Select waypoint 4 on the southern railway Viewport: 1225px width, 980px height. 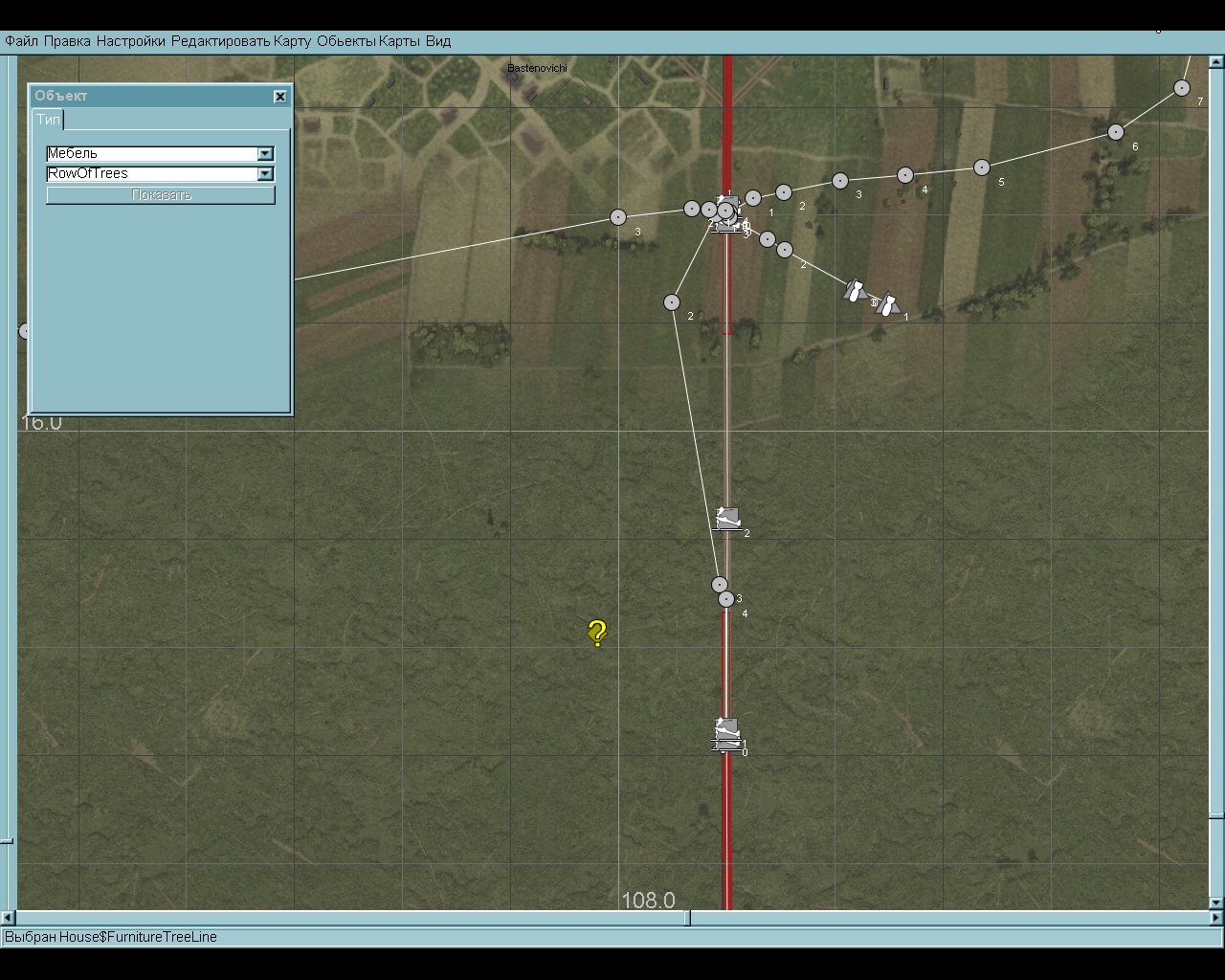pos(726,599)
